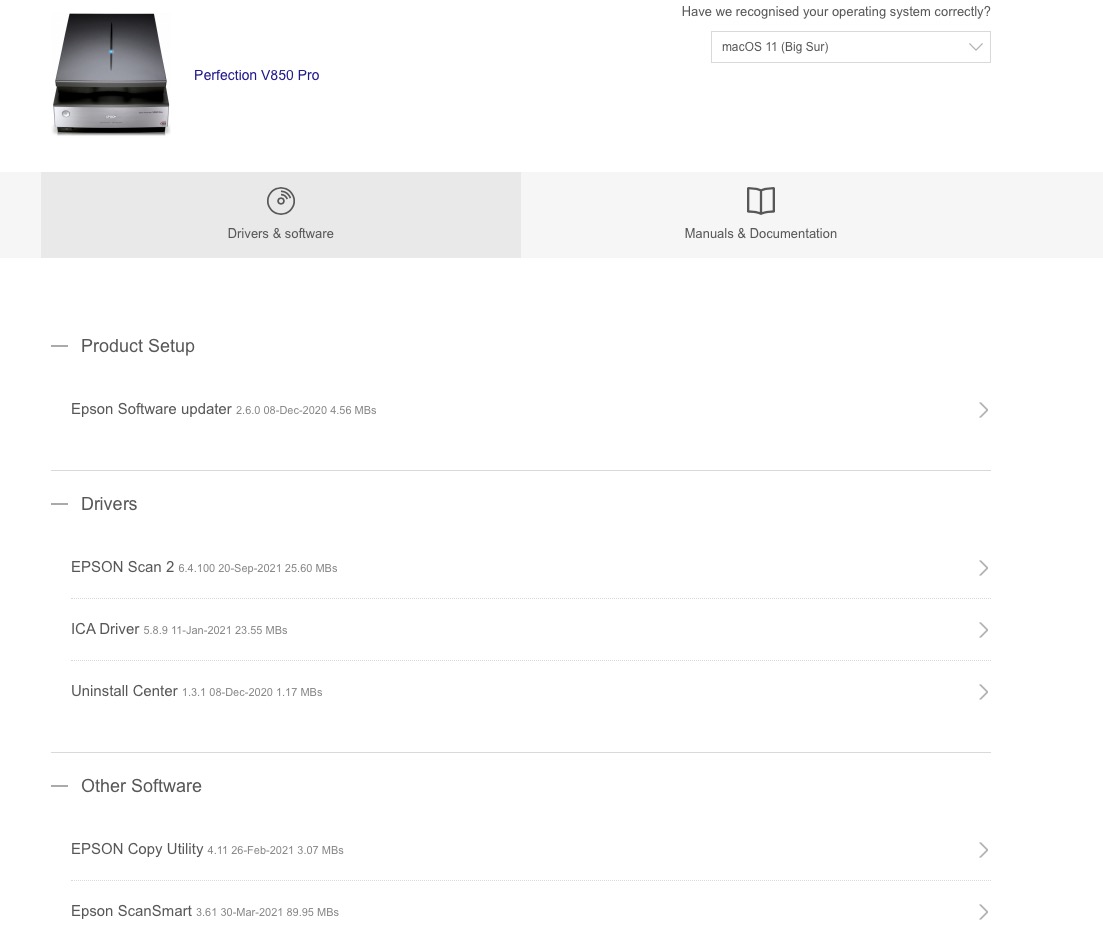This screenshot has height=949, width=1103.
Task: Click the Drivers section heading
Action: 109,504
